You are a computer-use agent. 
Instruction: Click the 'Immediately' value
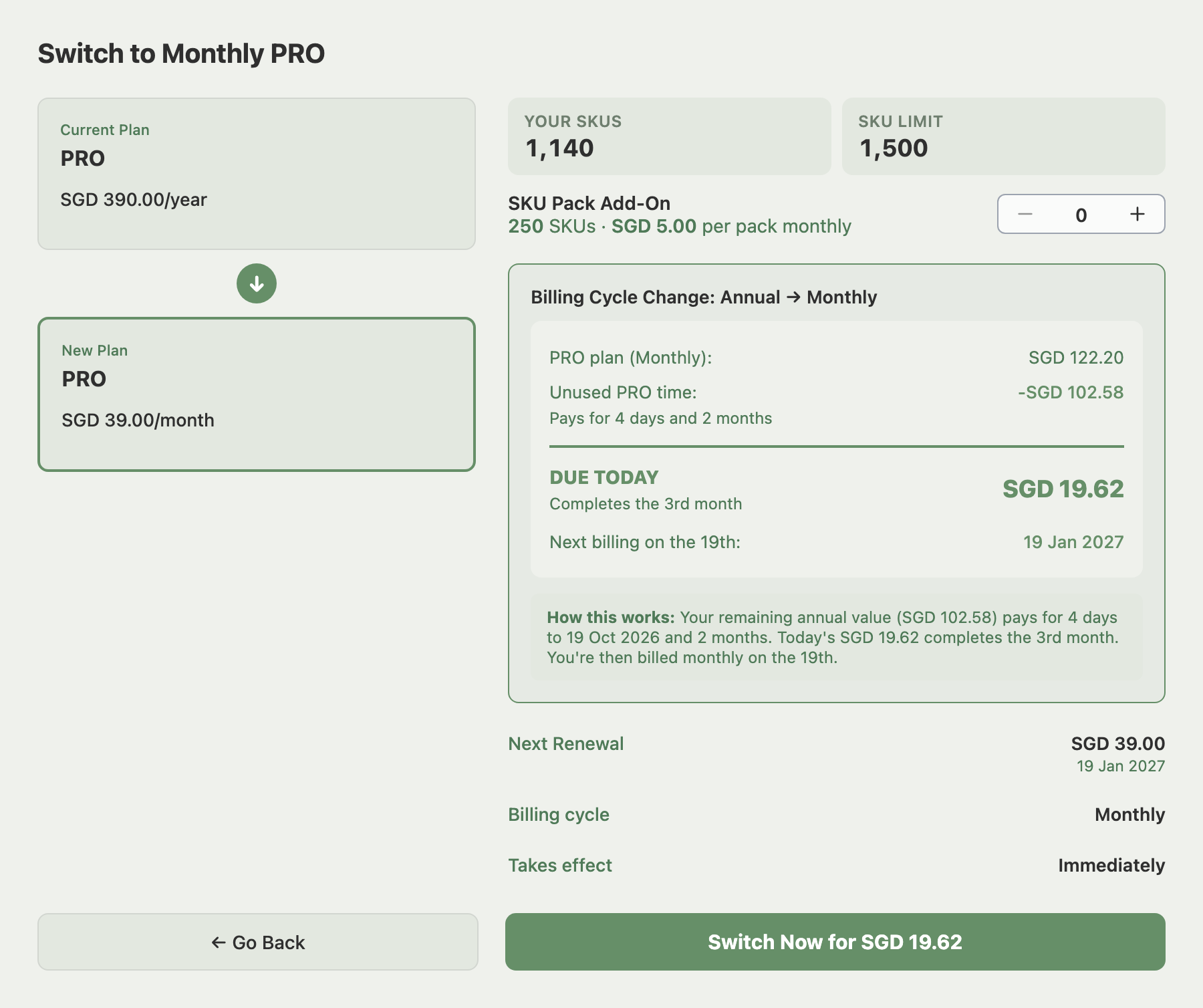pyautogui.click(x=1111, y=866)
